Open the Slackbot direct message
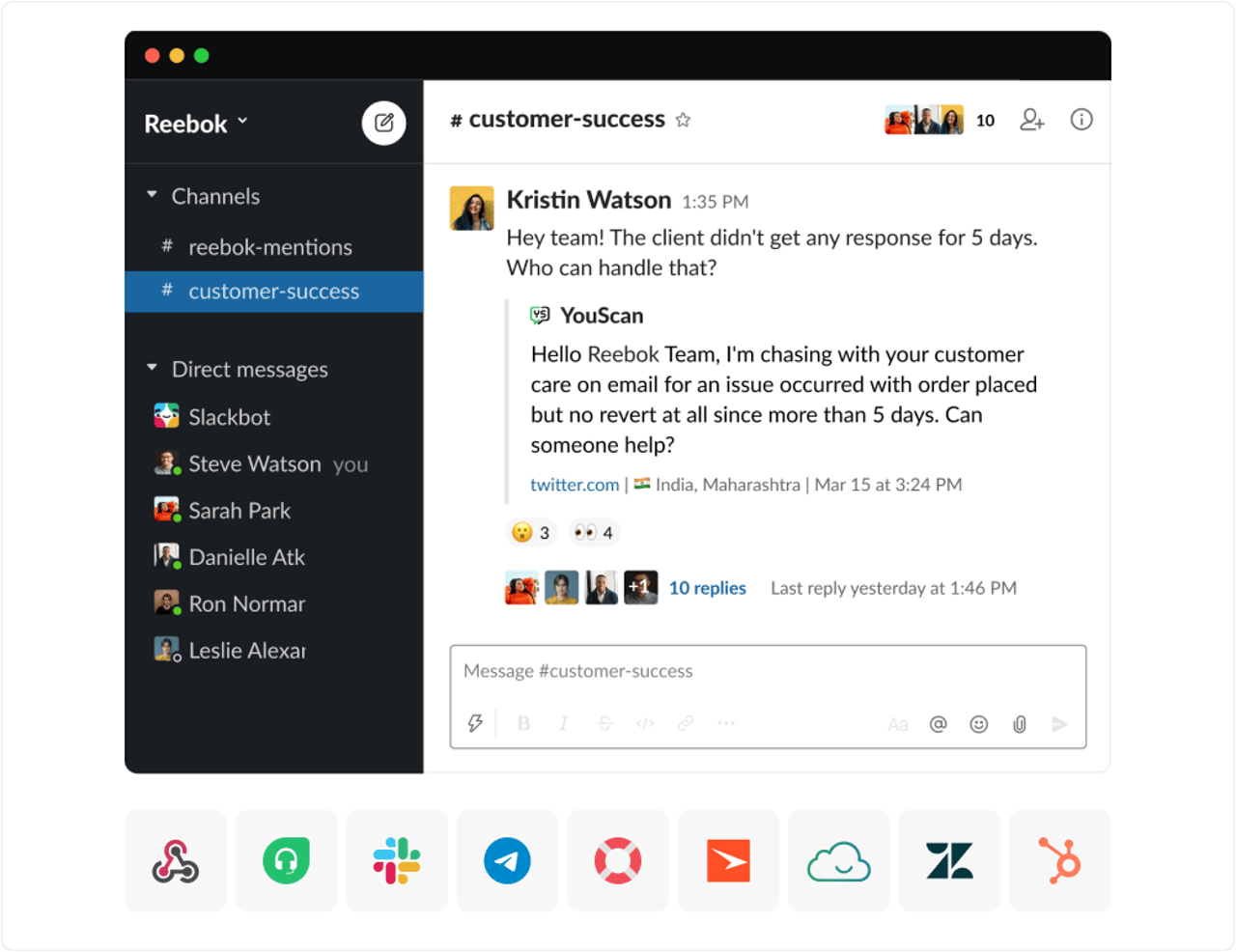1236x952 pixels. [231, 416]
